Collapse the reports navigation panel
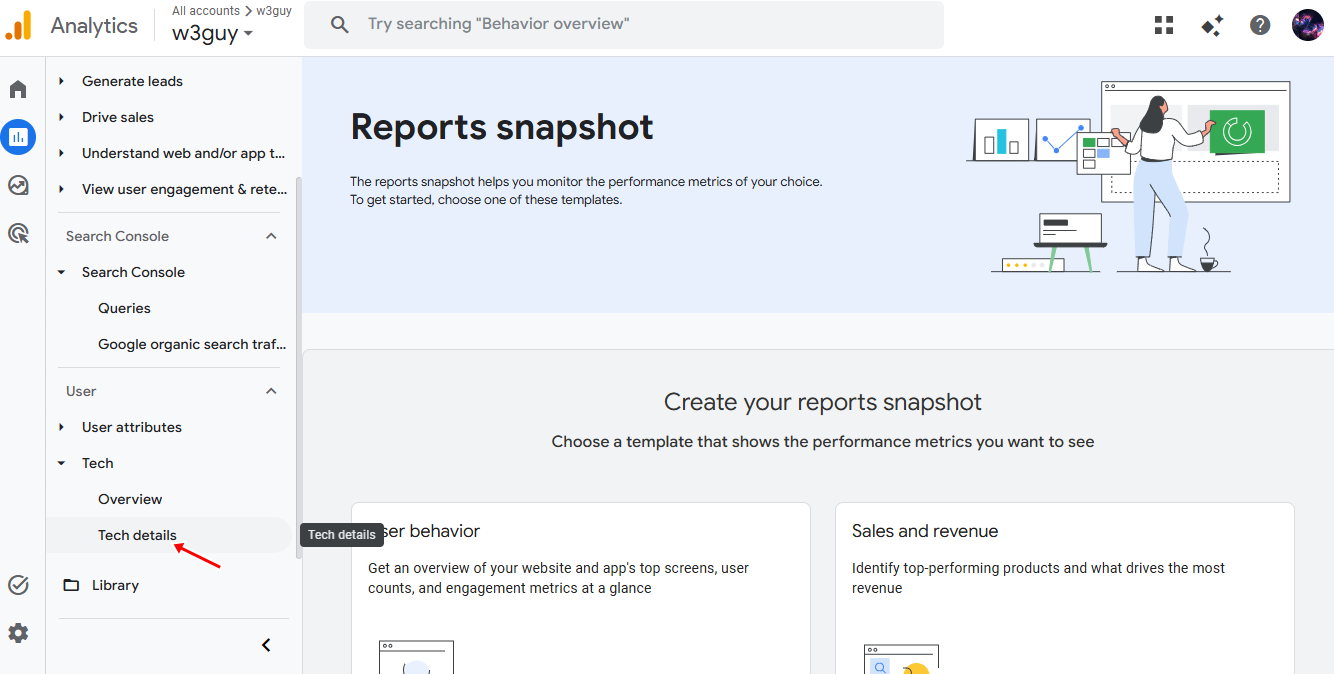 pos(266,645)
